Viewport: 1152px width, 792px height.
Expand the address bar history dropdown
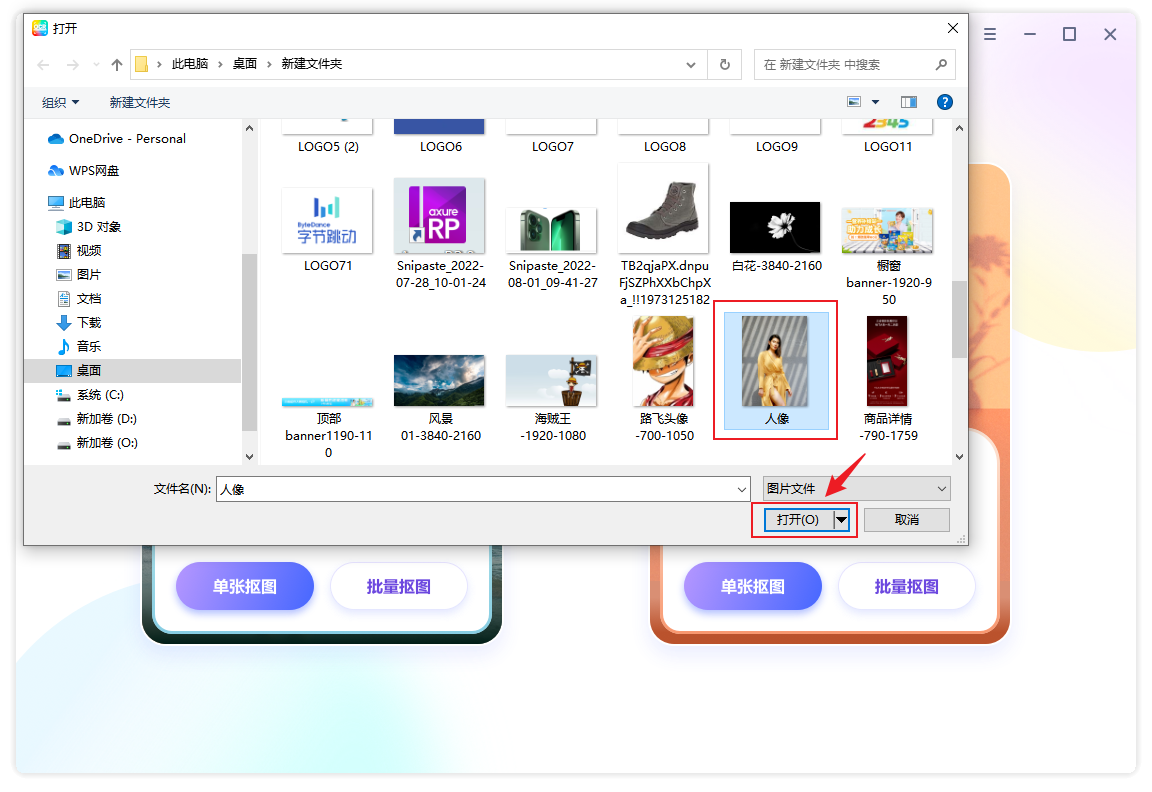[691, 65]
